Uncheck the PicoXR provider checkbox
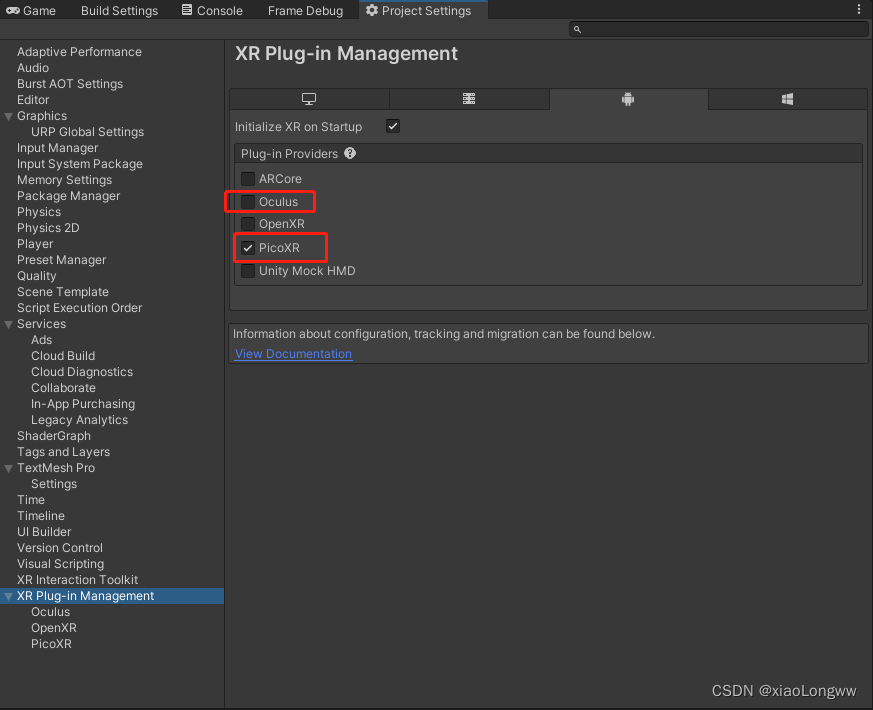The height and width of the screenshot is (710, 873). click(248, 248)
